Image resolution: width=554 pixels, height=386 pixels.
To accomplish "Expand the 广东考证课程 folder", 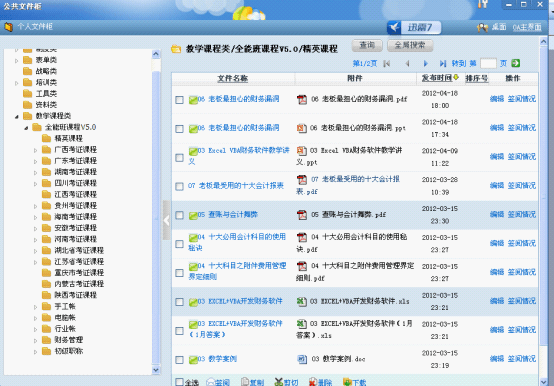I will [35, 161].
